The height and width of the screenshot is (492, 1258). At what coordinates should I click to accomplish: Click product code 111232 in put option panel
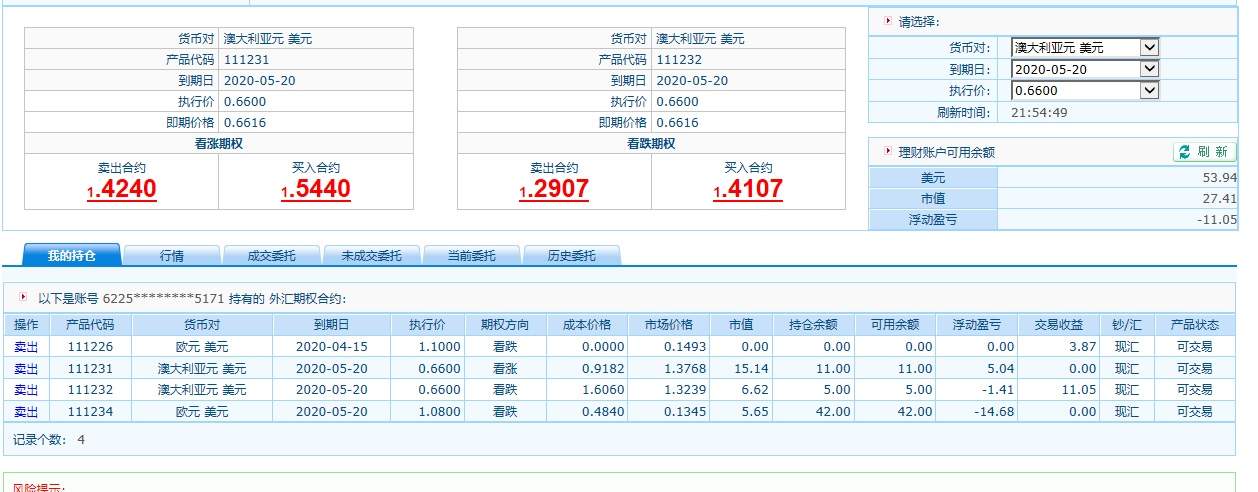pos(679,60)
